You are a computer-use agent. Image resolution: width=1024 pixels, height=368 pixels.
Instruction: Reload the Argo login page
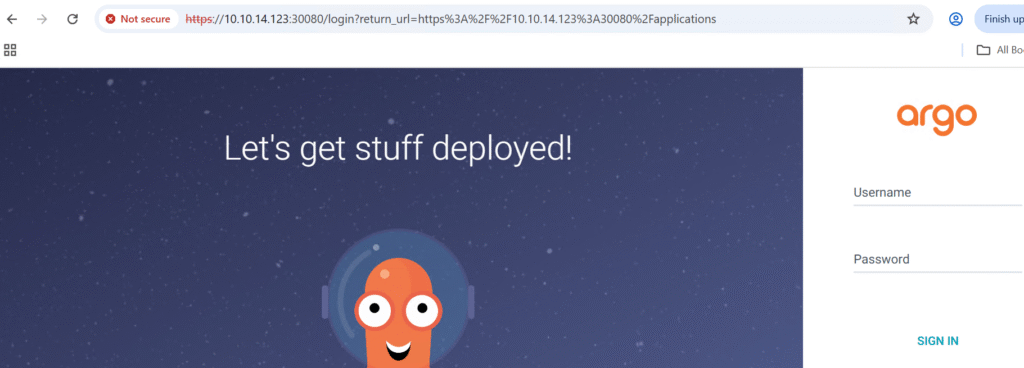tap(72, 19)
